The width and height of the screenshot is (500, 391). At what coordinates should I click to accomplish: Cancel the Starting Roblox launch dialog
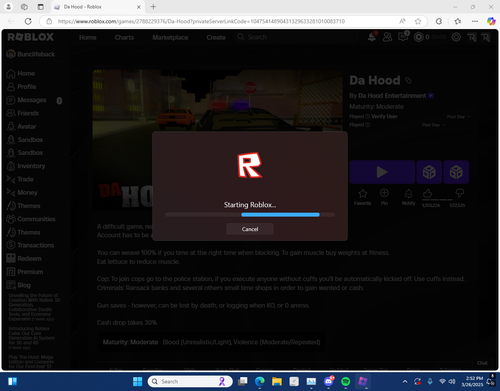[250, 229]
